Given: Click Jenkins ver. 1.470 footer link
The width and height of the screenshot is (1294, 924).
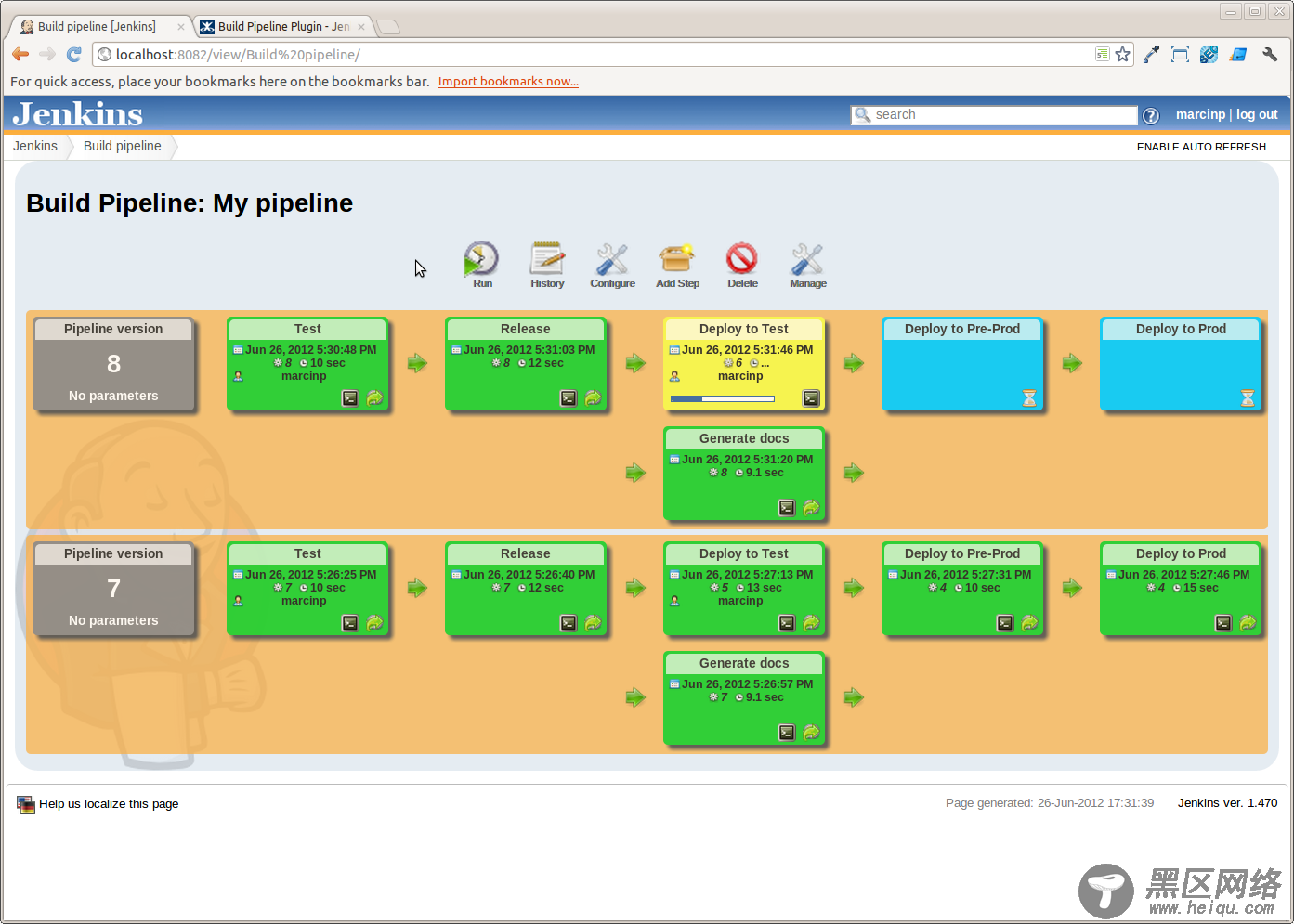Looking at the screenshot, I should (1227, 803).
